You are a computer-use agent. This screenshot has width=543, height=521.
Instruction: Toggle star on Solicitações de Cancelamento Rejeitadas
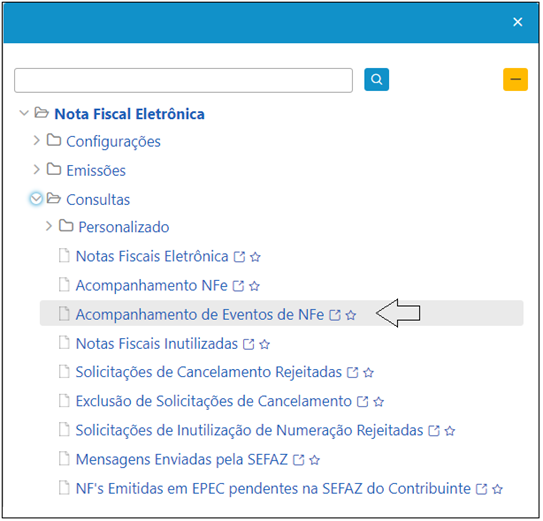coord(368,373)
